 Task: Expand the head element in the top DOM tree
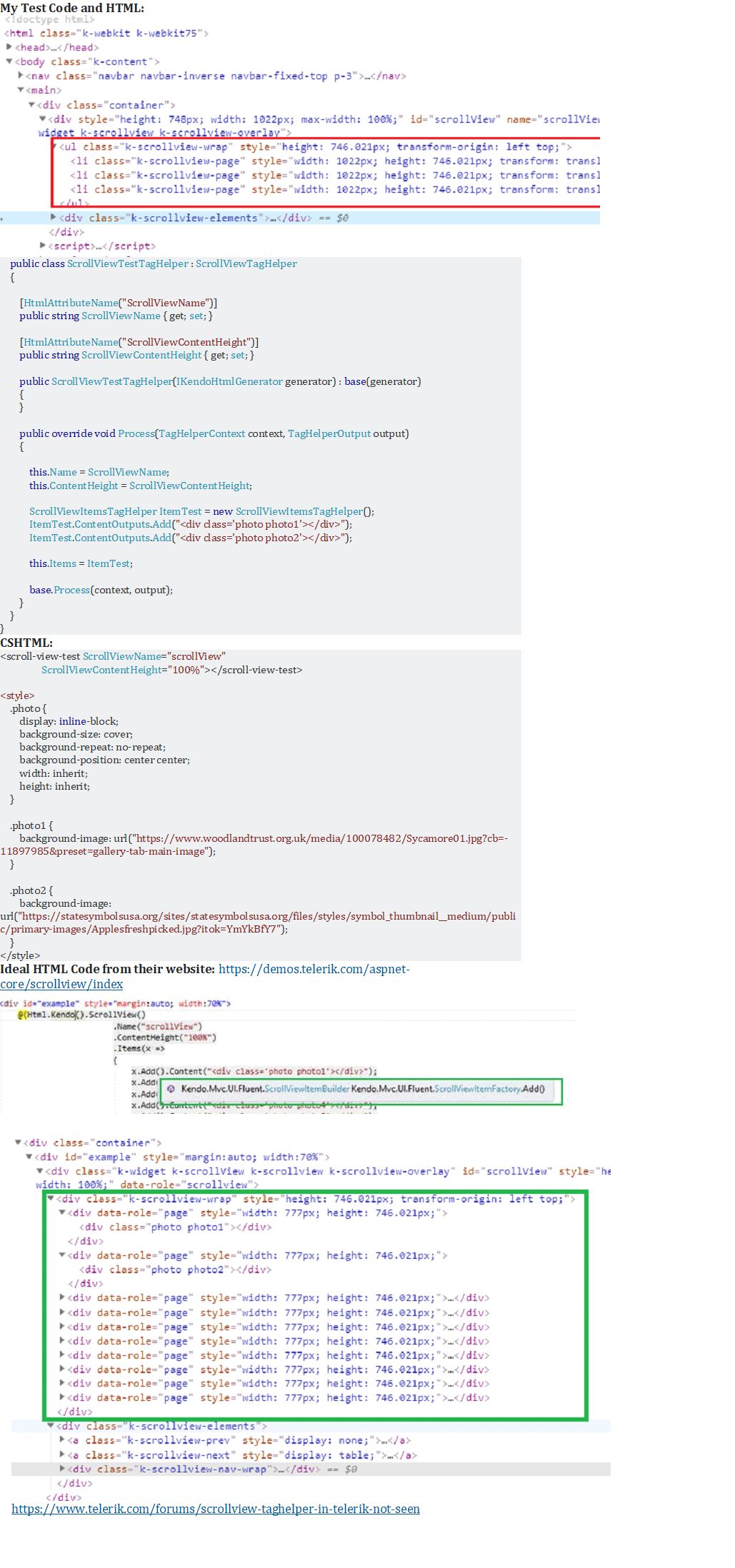click(x=9, y=47)
